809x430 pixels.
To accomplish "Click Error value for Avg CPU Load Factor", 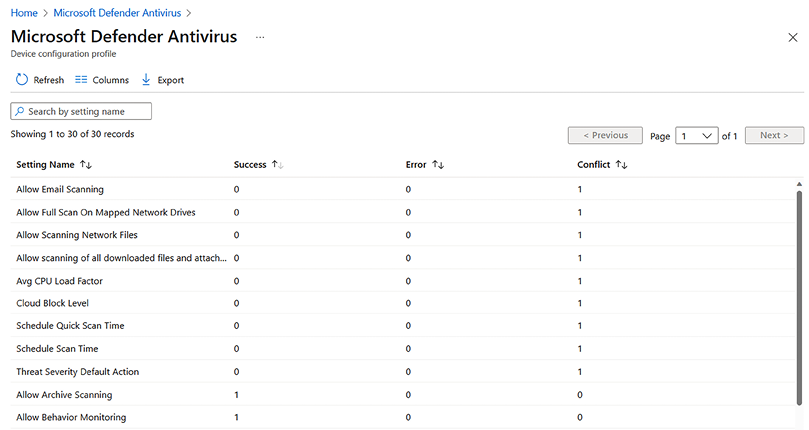I will [x=408, y=281].
